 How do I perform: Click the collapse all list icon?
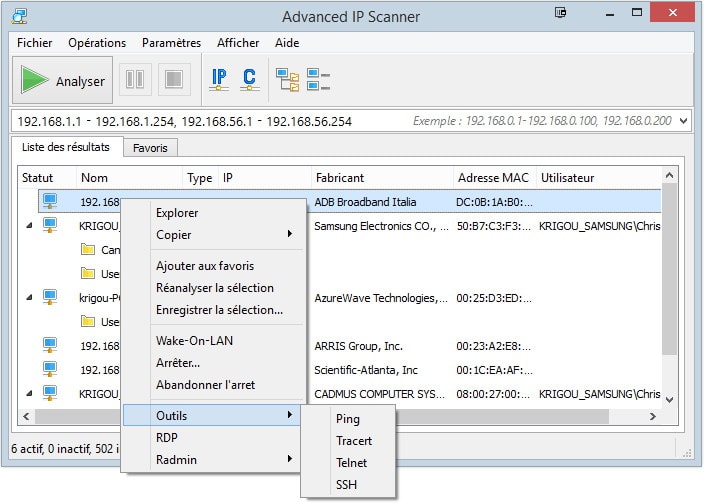pos(318,79)
